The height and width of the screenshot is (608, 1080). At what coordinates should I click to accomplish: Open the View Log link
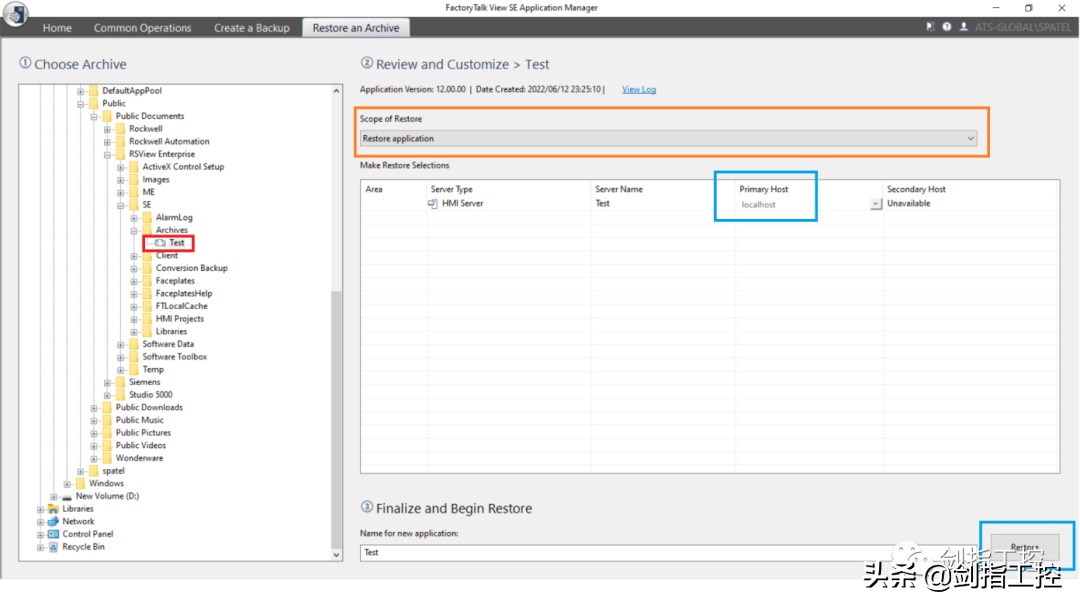click(639, 90)
